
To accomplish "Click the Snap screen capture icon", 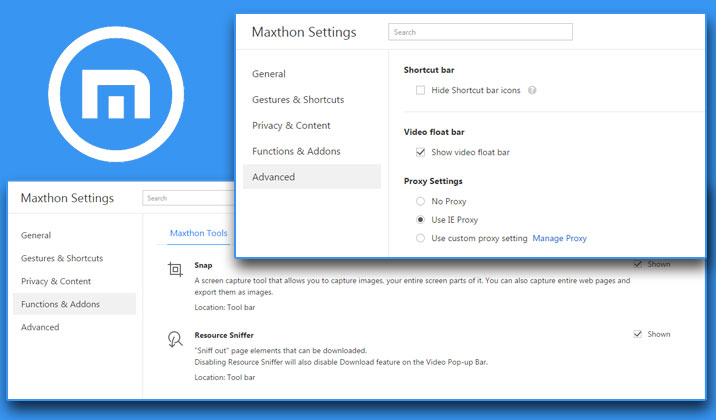I will (x=175, y=269).
